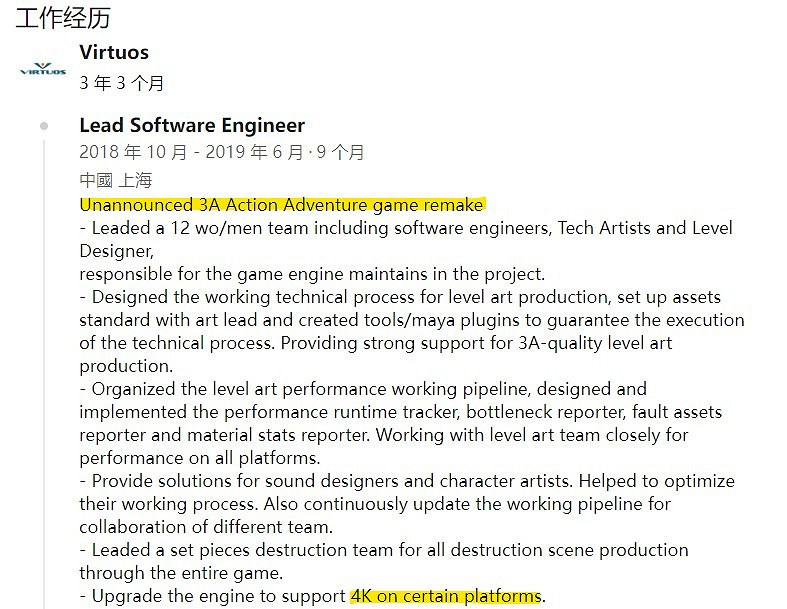The image size is (787, 609).
Task: Click the vertical timeline line under the bullet
Action: 43,400
